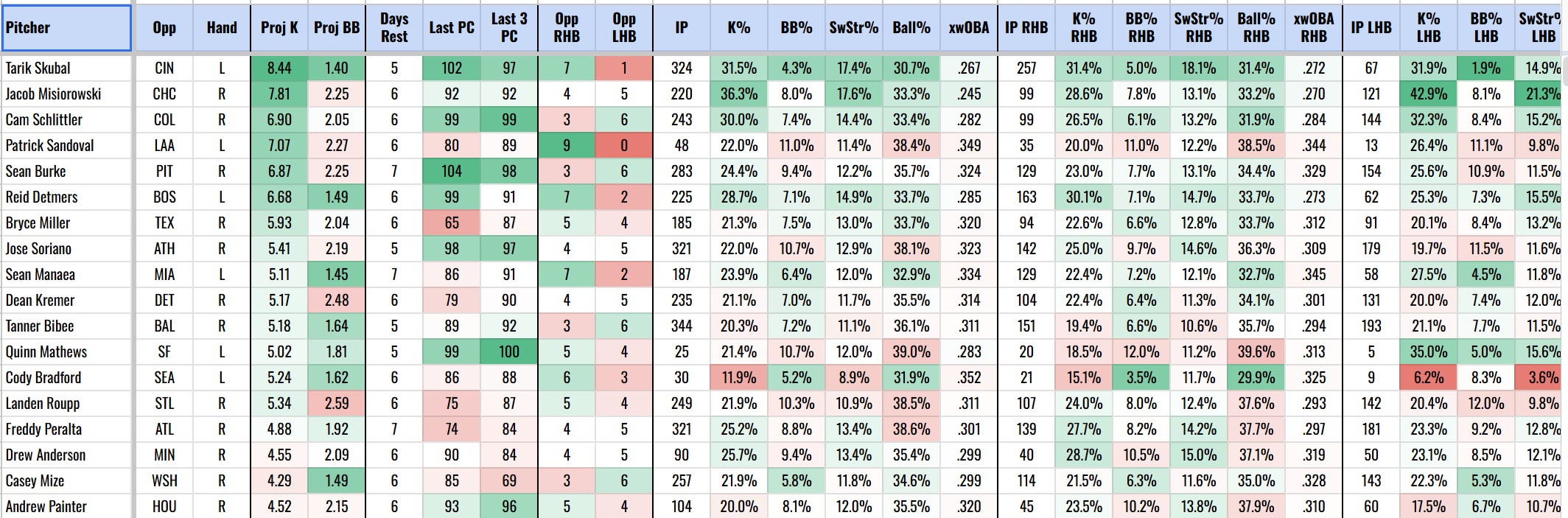Select Freddy Peralta's opponent cell ATL
Image resolution: width=1568 pixels, height=518 pixels.
tap(164, 429)
